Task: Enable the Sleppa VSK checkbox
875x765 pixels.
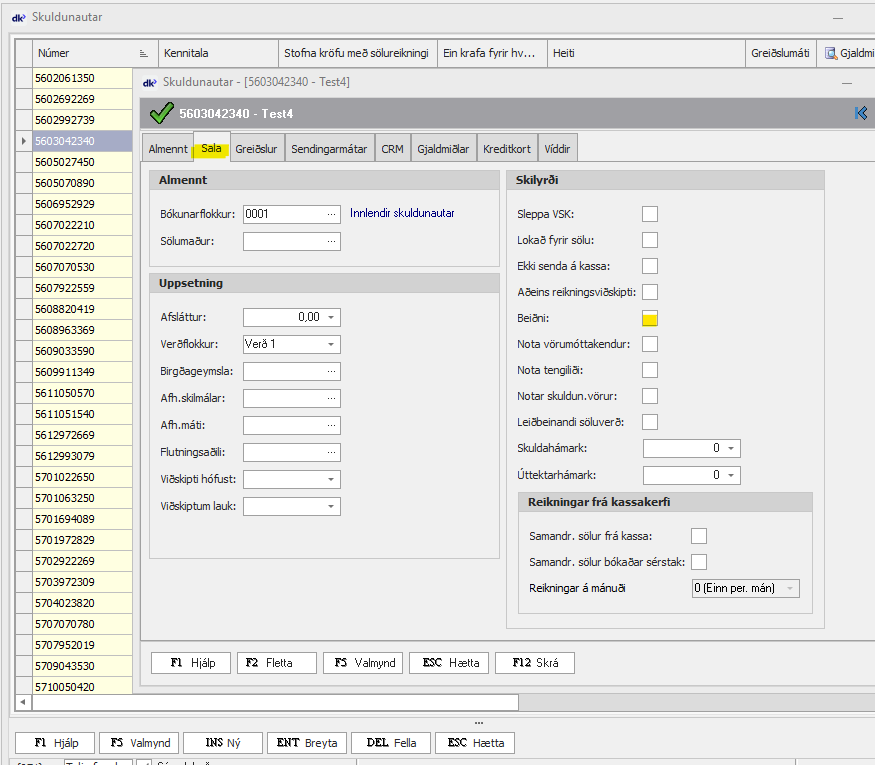Action: [650, 213]
